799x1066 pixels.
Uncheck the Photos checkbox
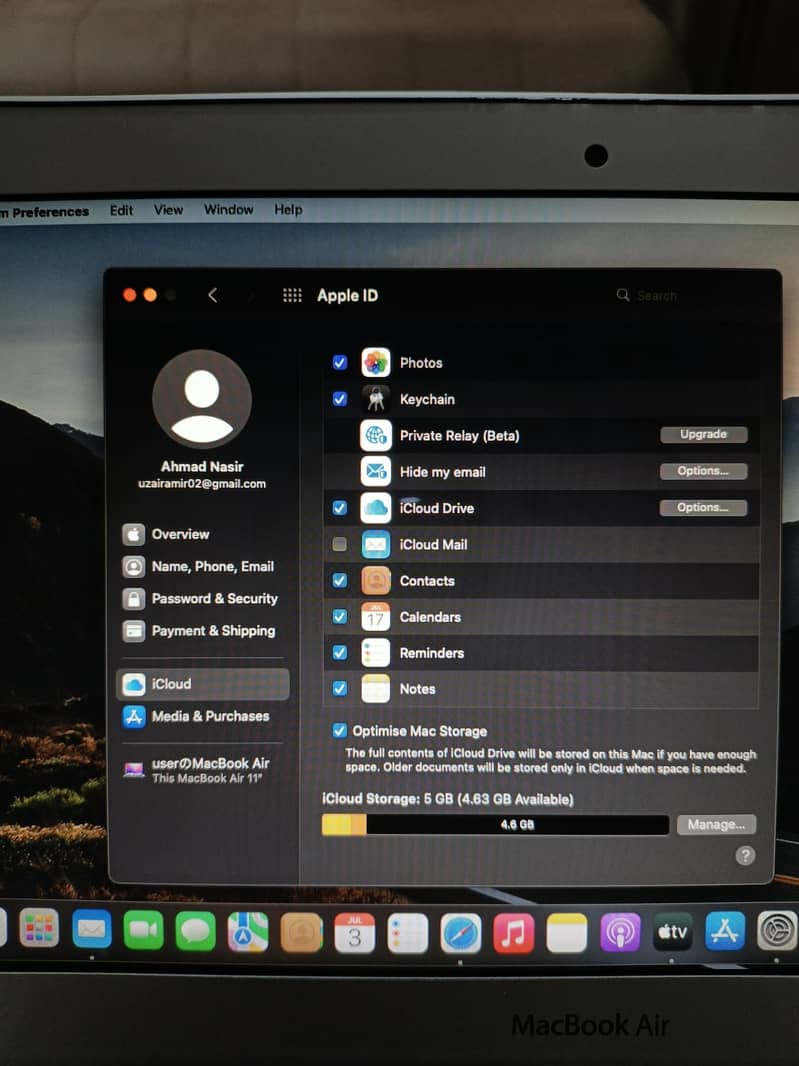[x=340, y=362]
